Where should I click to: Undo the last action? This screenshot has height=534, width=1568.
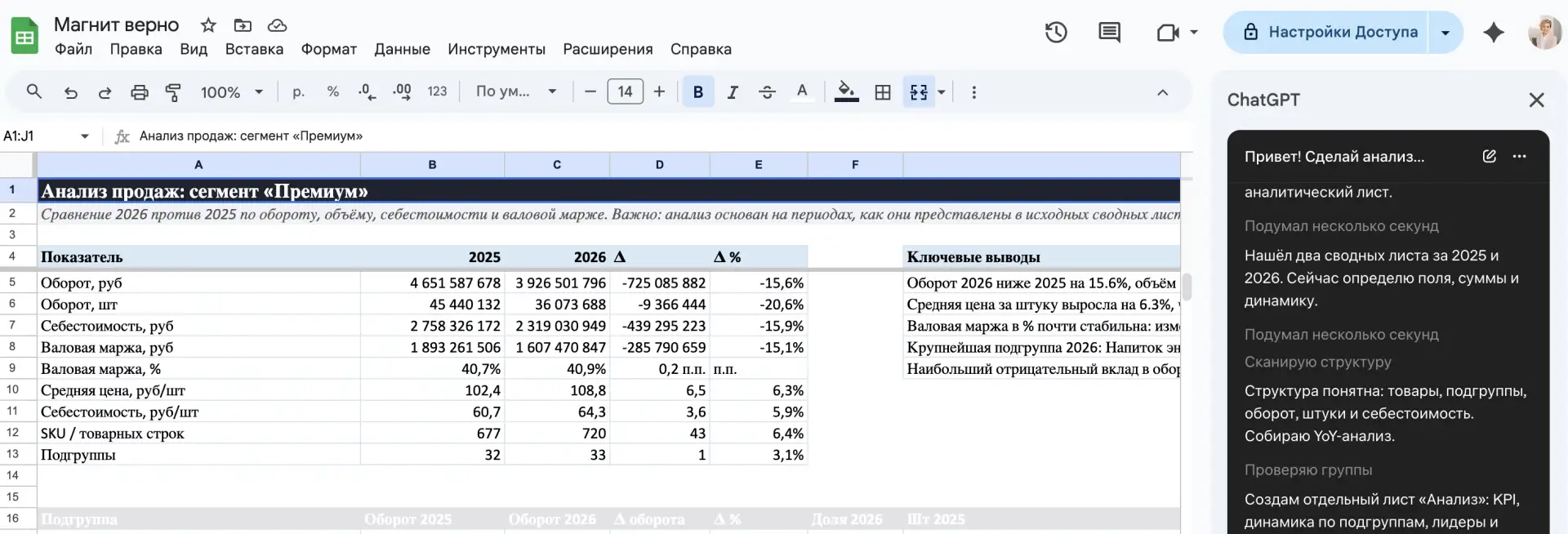[x=70, y=92]
